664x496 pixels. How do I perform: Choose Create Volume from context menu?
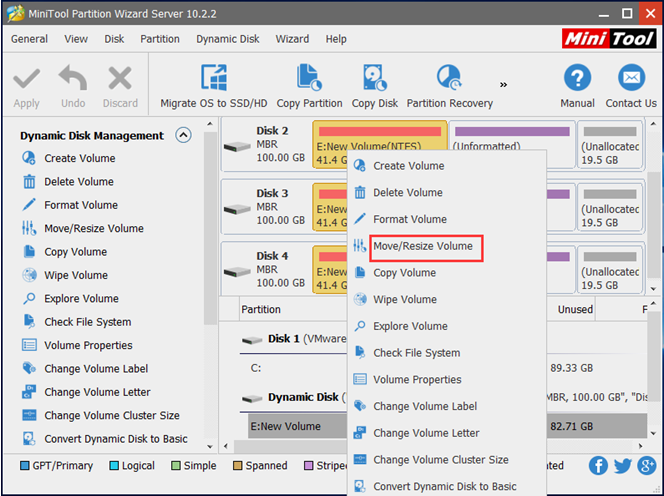click(447, 166)
